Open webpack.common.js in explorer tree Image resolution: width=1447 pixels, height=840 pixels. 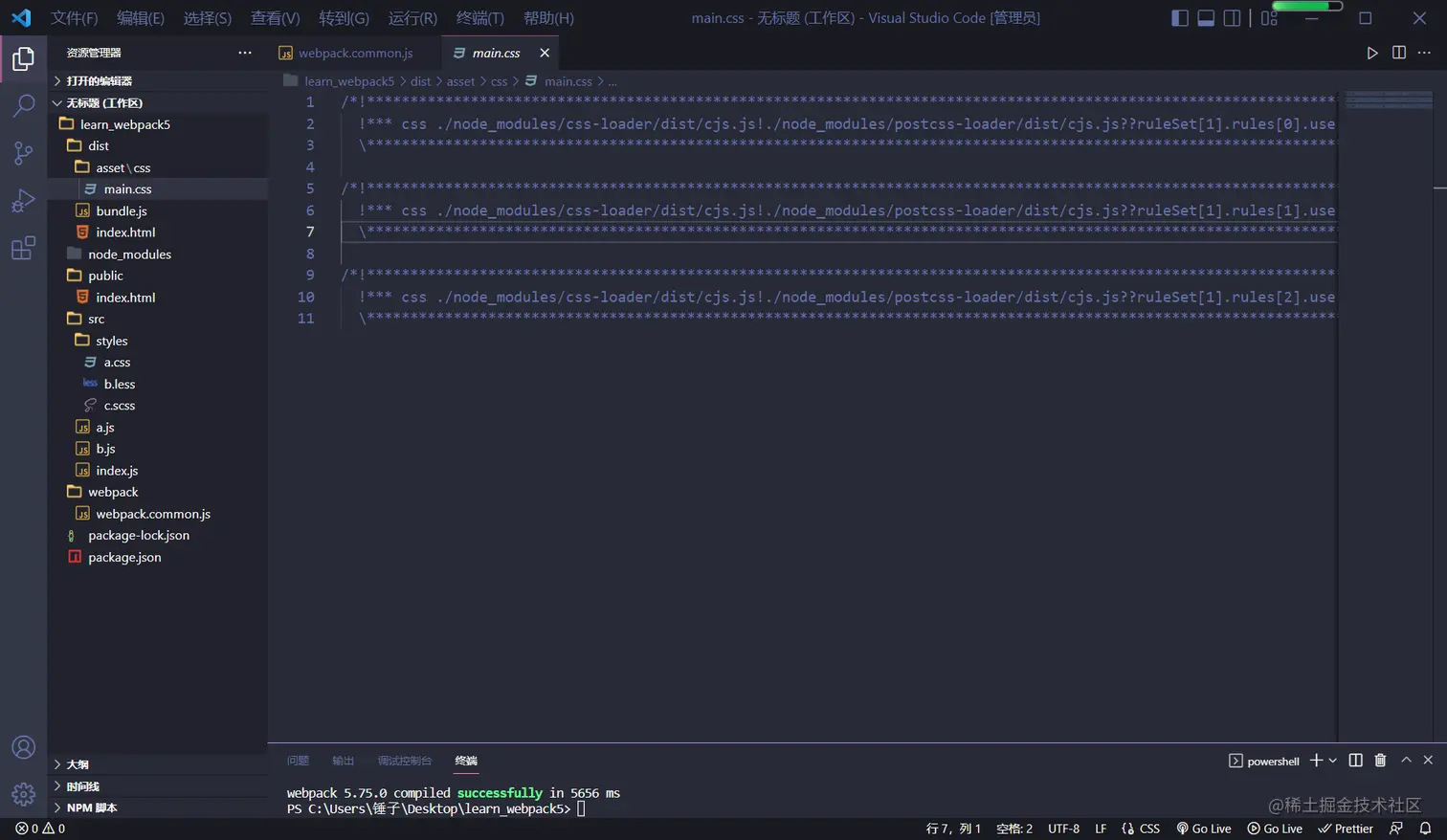pos(158,514)
